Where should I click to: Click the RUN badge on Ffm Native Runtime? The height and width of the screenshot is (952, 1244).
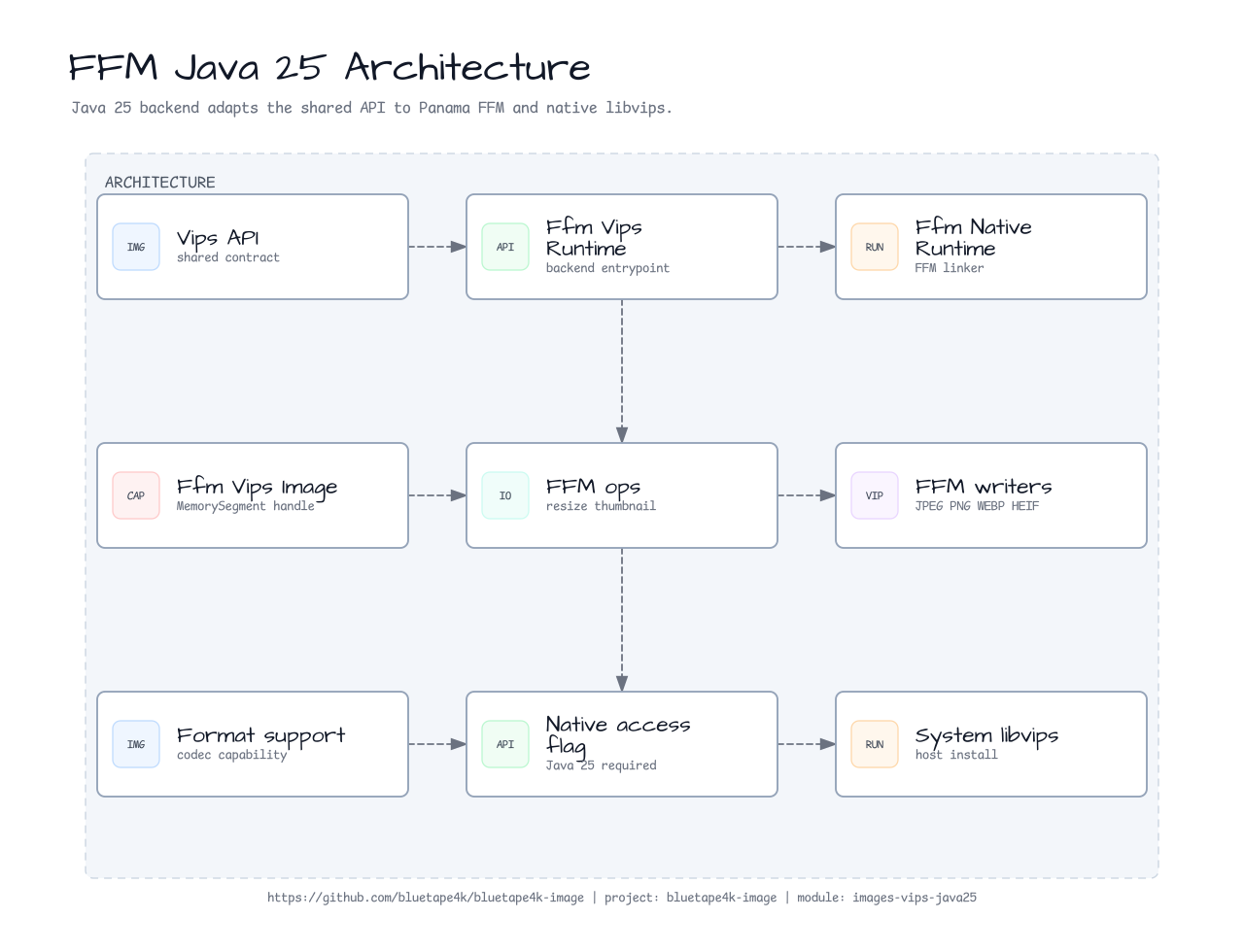point(875,247)
